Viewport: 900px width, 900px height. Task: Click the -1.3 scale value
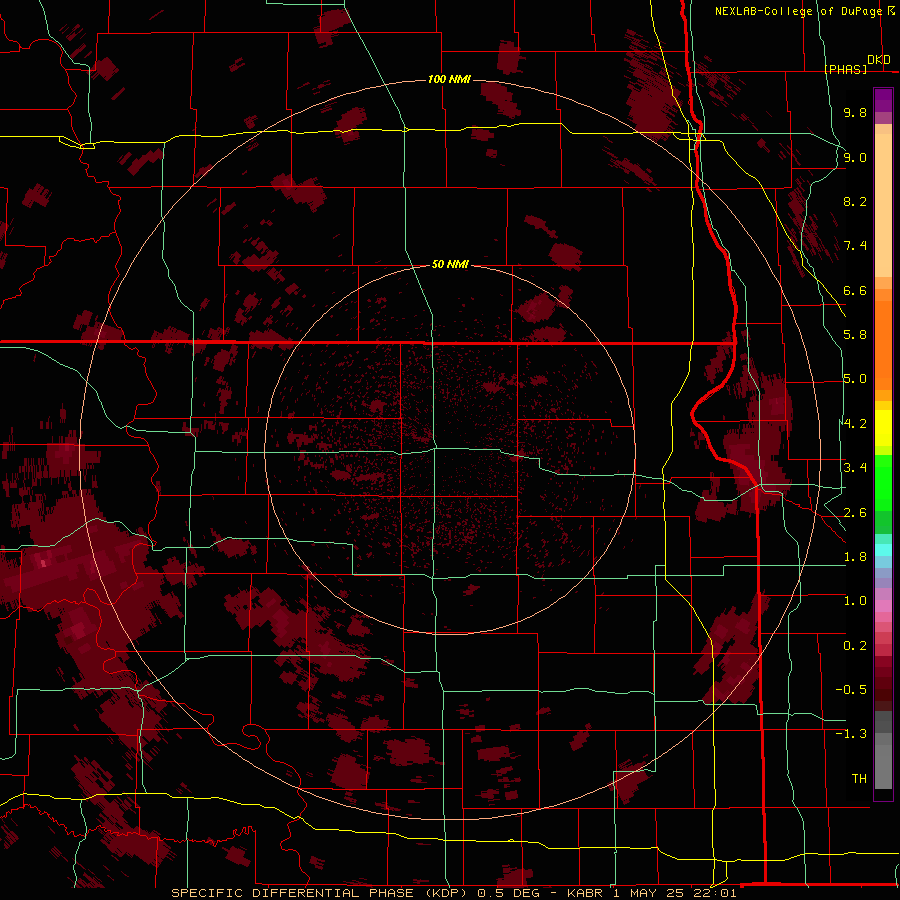pyautogui.click(x=851, y=734)
